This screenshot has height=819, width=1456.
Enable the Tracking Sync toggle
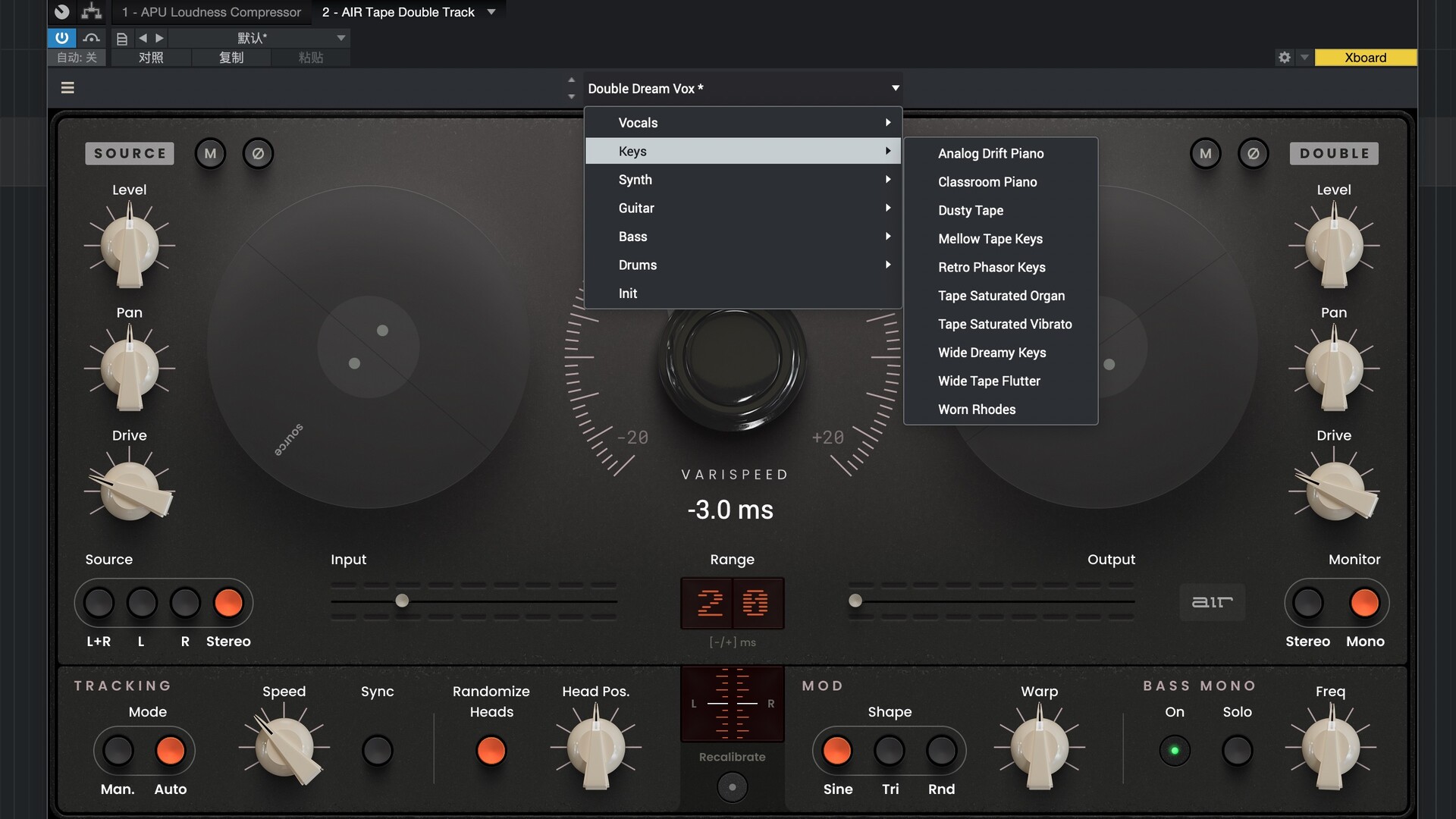coord(377,751)
